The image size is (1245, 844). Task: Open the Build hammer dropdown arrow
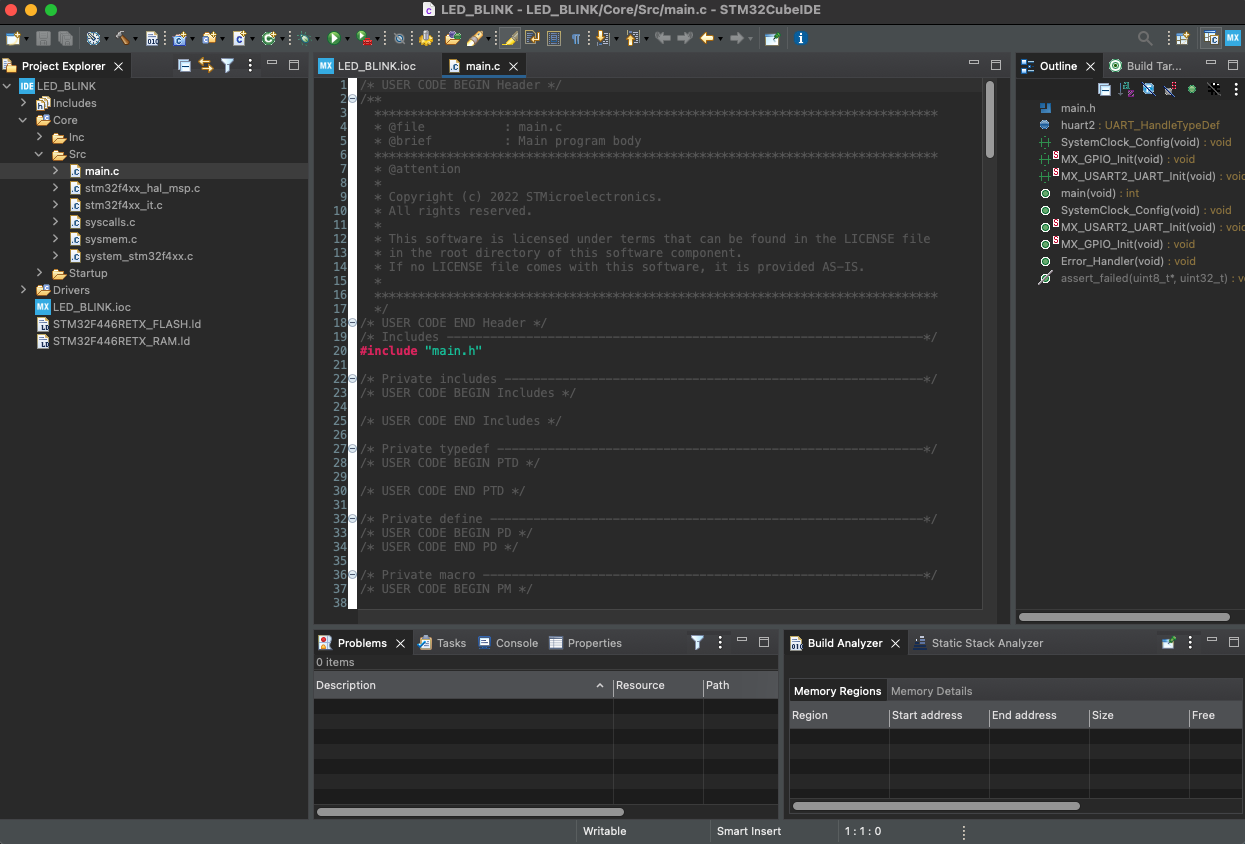136,38
